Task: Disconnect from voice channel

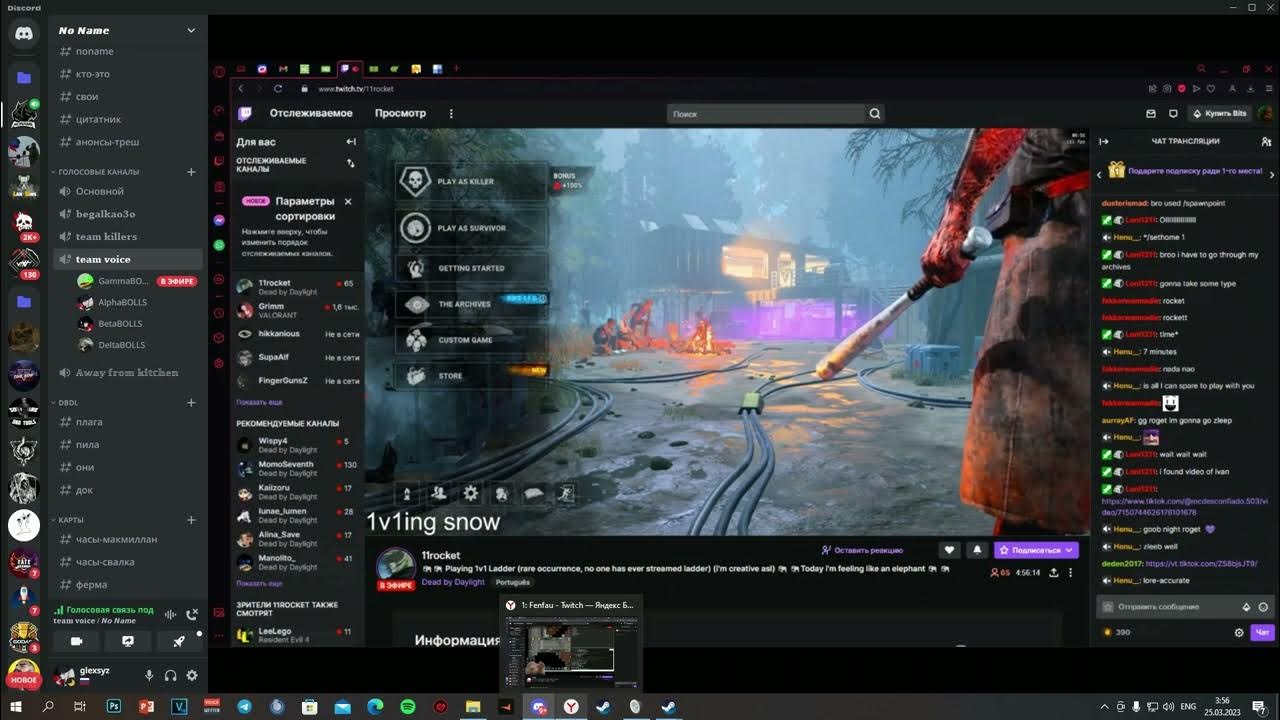Action: click(192, 614)
